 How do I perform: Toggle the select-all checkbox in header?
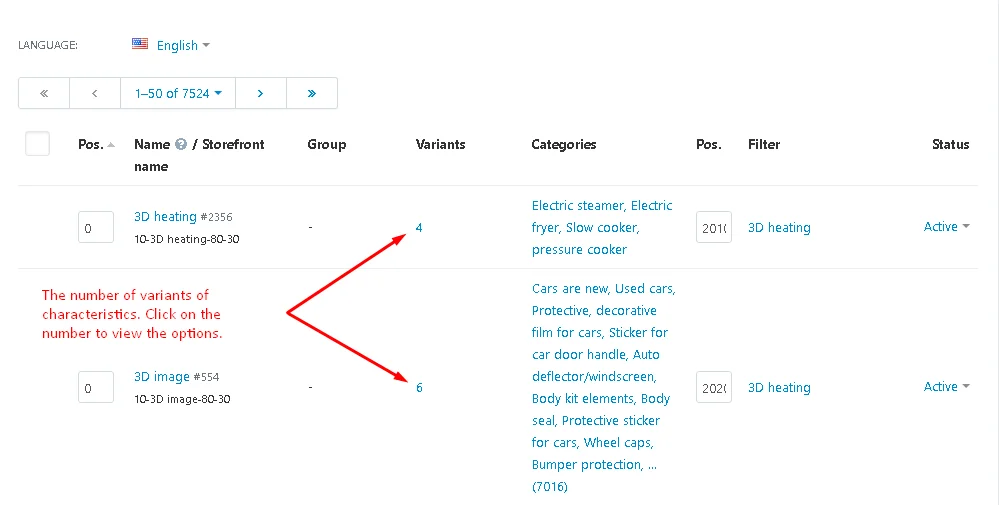[38, 144]
